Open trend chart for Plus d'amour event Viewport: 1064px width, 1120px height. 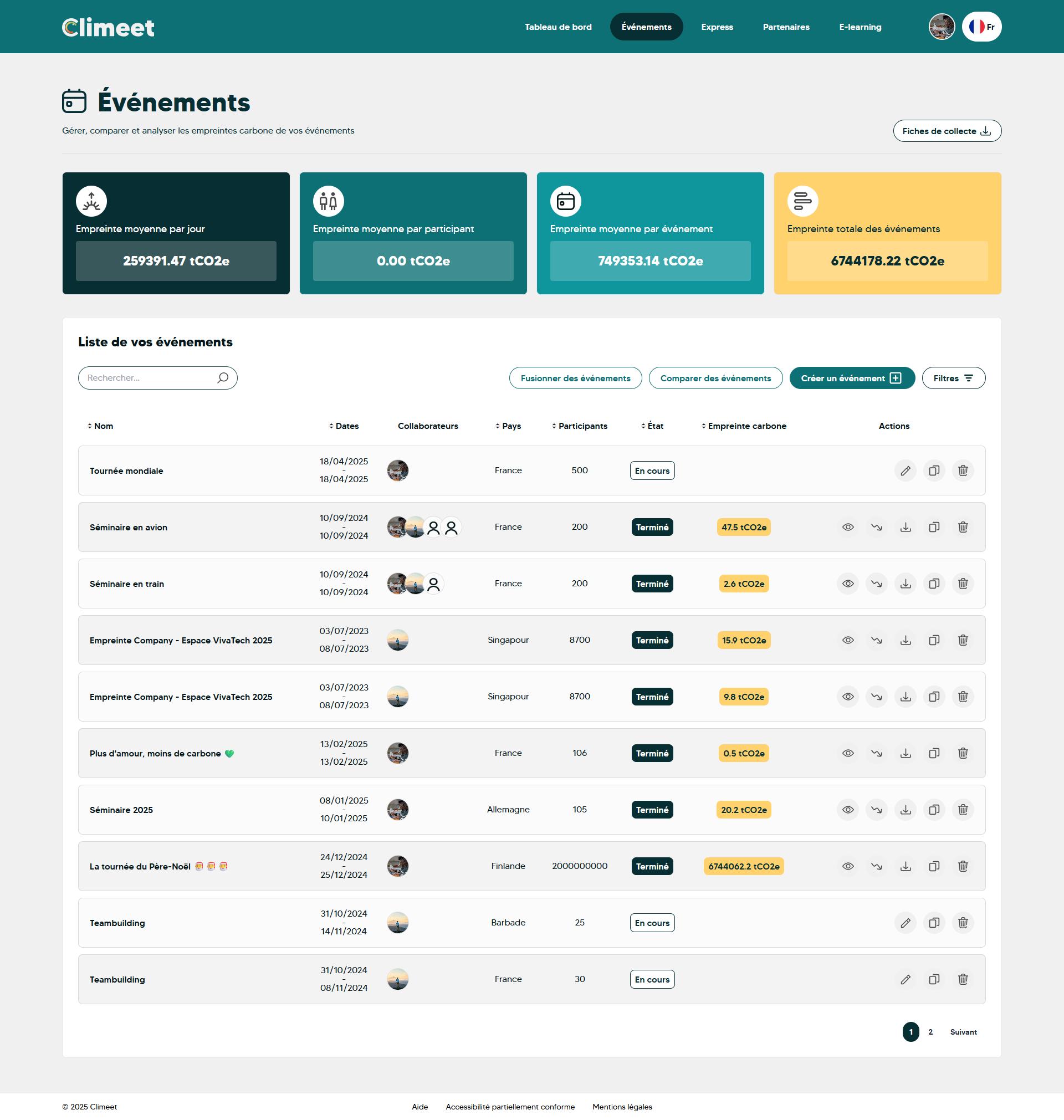pos(876,753)
